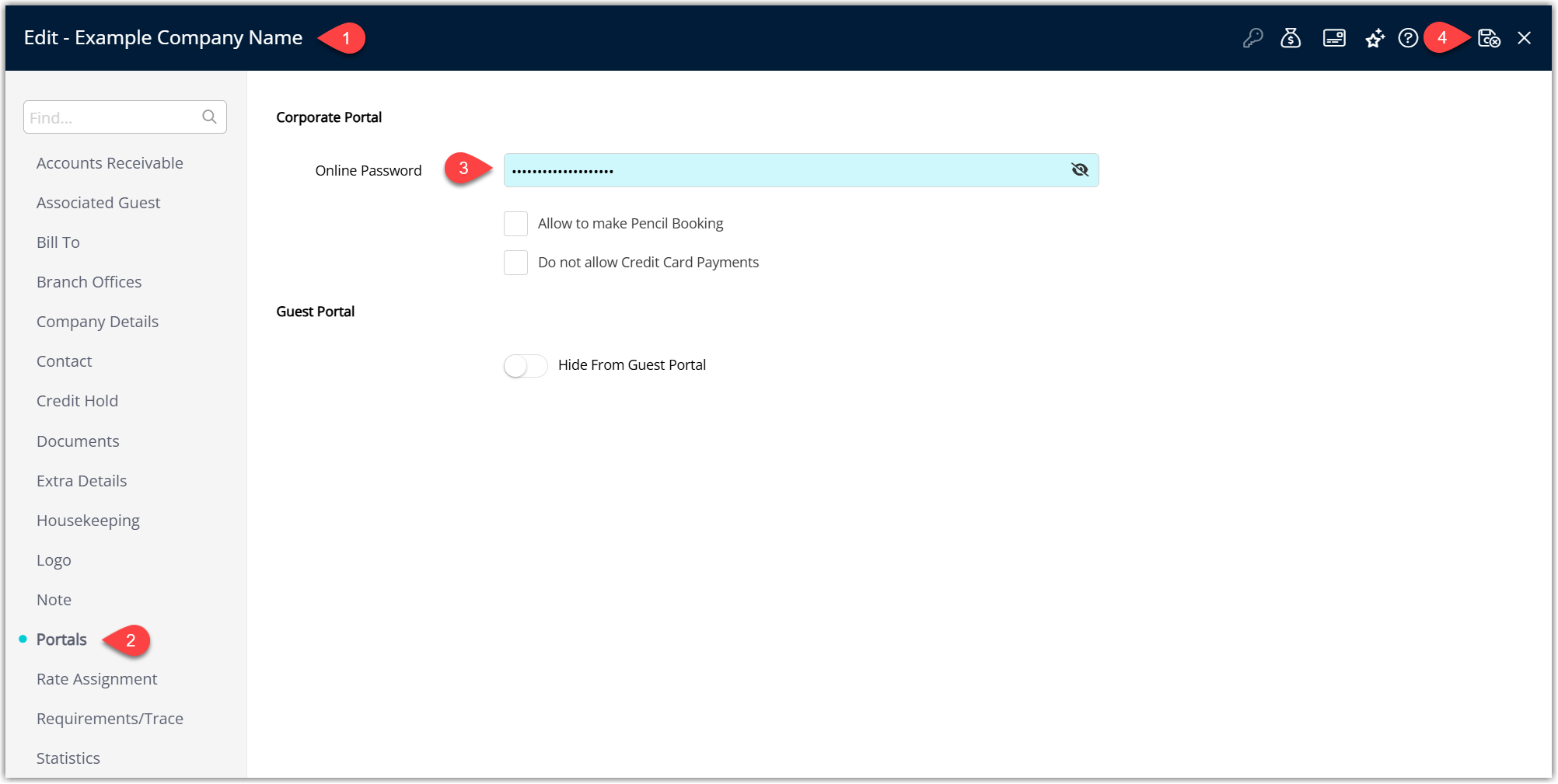Open Statistics in sidebar
Image resolution: width=1558 pixels, height=784 pixels.
click(x=68, y=758)
